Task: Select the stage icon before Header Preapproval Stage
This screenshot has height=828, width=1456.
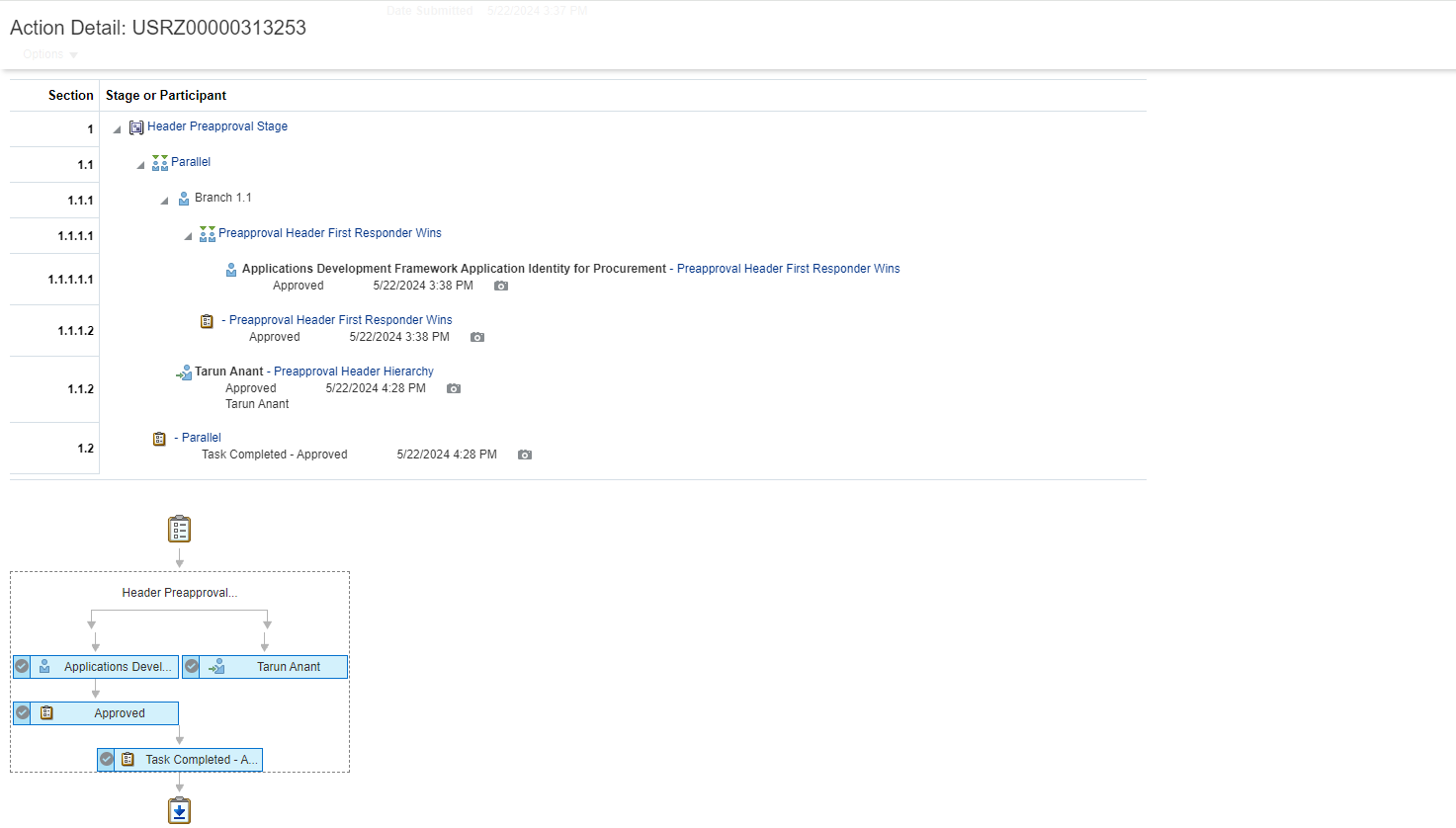Action: pyautogui.click(x=136, y=126)
